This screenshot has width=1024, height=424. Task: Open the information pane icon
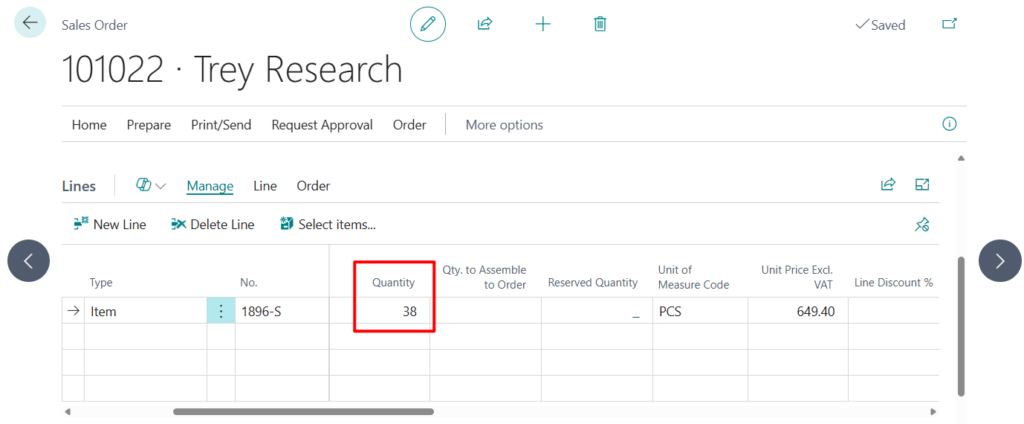(x=949, y=124)
